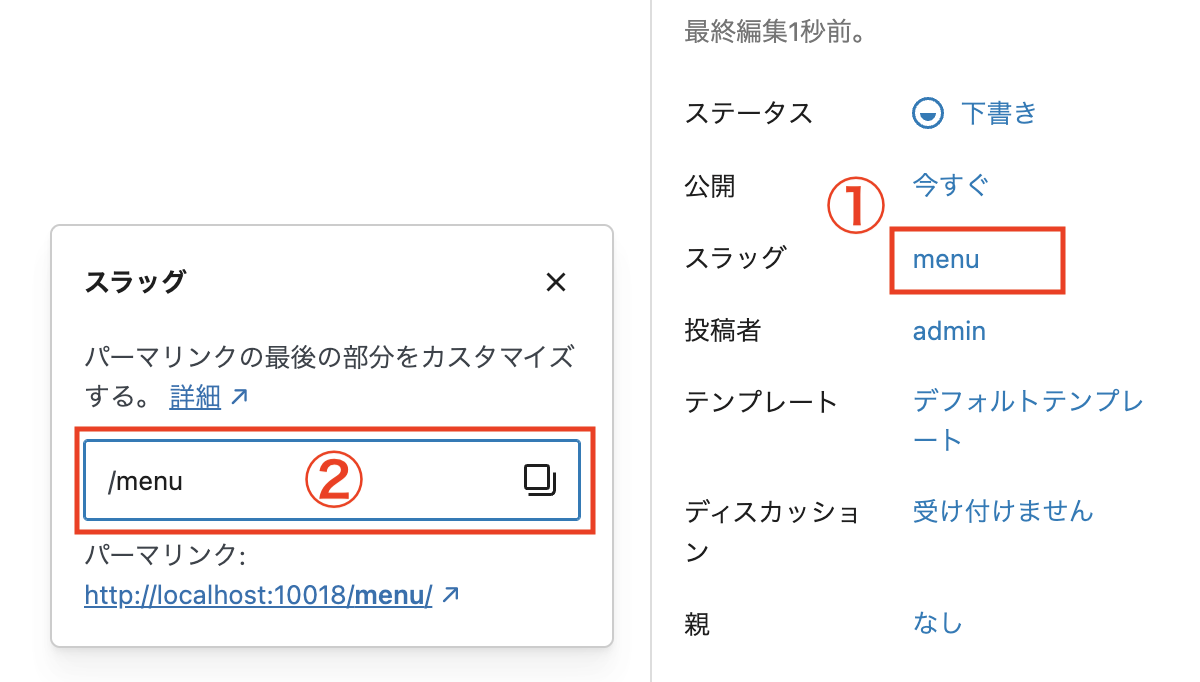Viewport: 1200px width, 682px height.
Task: Click external arrow icon beside 詳細
Action: [239, 397]
